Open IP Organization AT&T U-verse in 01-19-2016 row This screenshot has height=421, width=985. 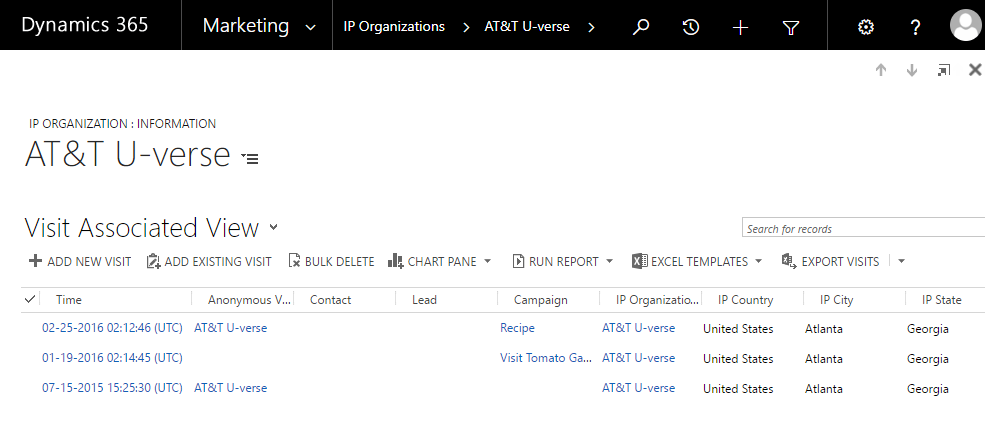coord(638,358)
